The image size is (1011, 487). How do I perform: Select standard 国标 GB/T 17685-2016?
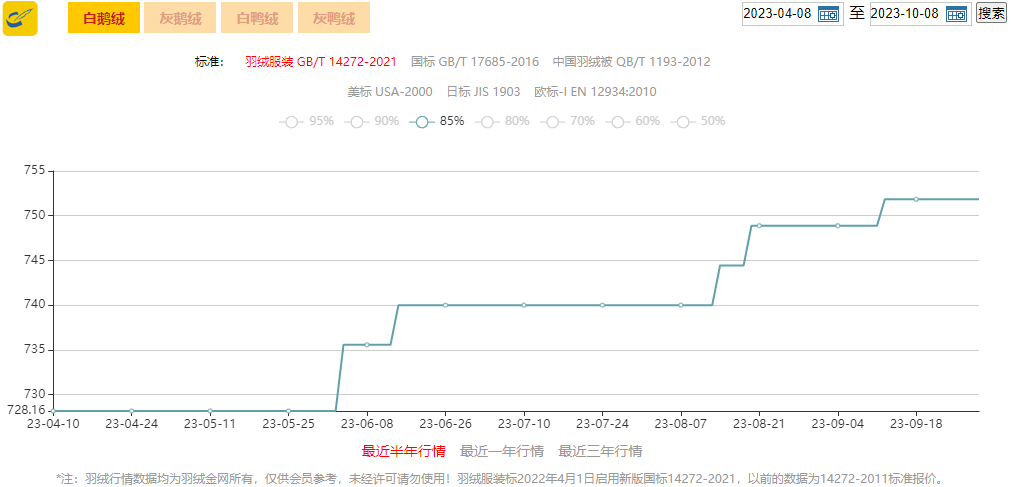(475, 62)
